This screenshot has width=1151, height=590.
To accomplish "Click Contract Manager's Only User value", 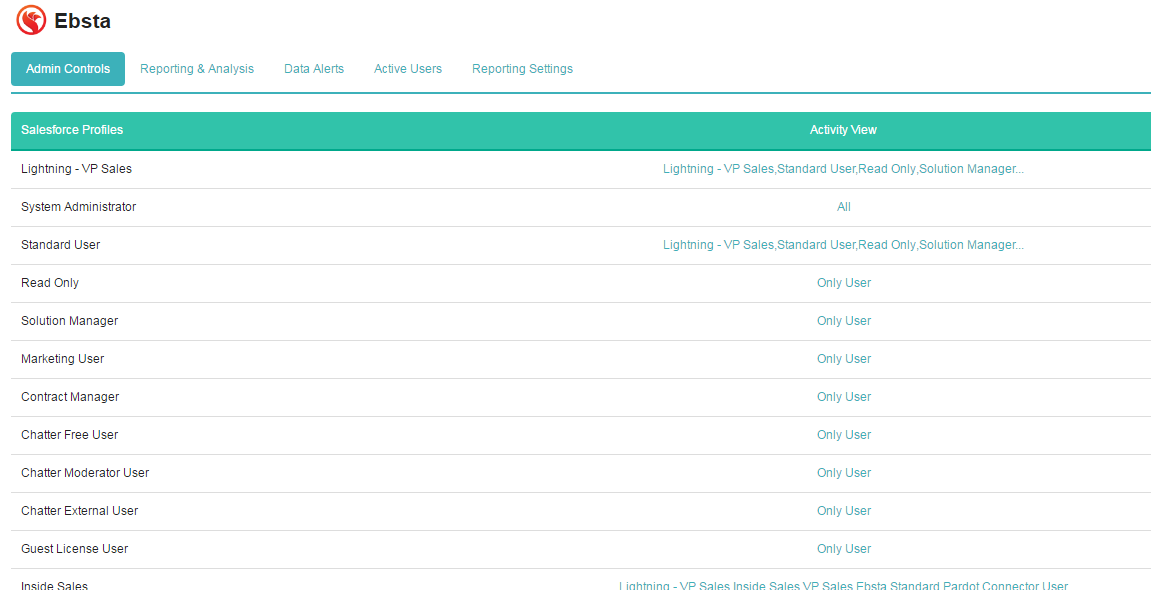I will (x=844, y=397).
